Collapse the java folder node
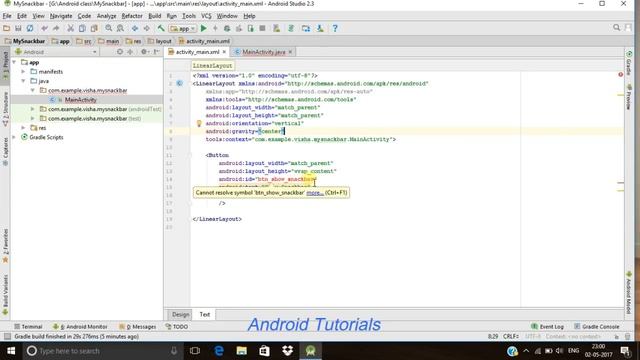Image resolution: width=640 pixels, height=360 pixels. click(24, 81)
